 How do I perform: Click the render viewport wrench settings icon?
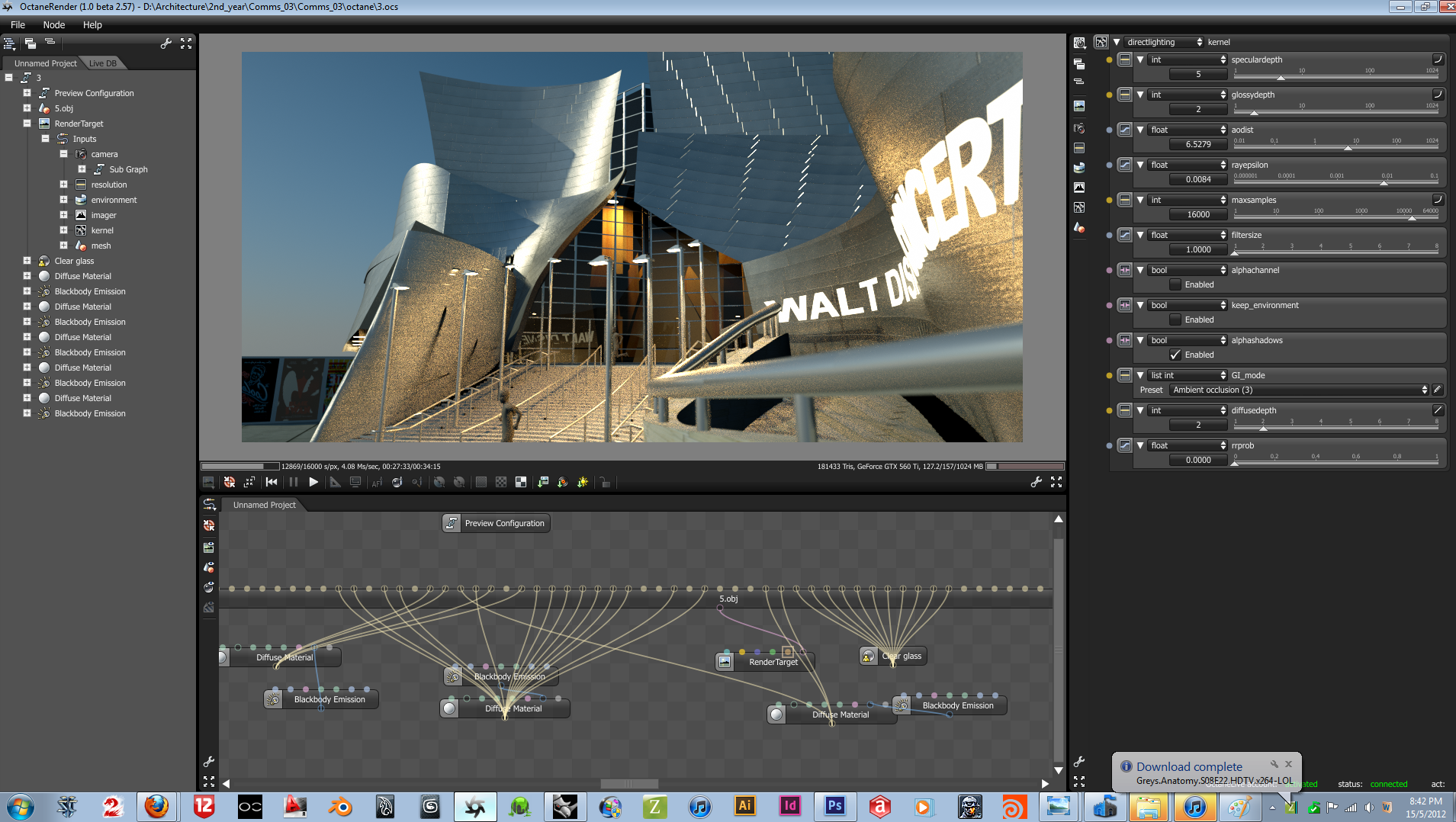click(1036, 482)
